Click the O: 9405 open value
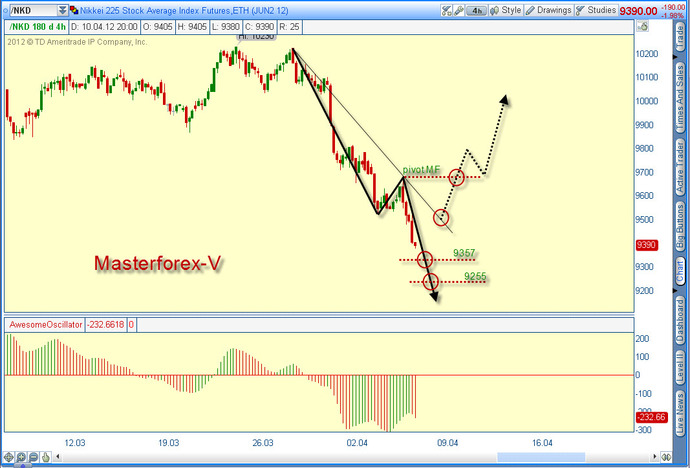The height and width of the screenshot is (468, 690). coord(158,27)
